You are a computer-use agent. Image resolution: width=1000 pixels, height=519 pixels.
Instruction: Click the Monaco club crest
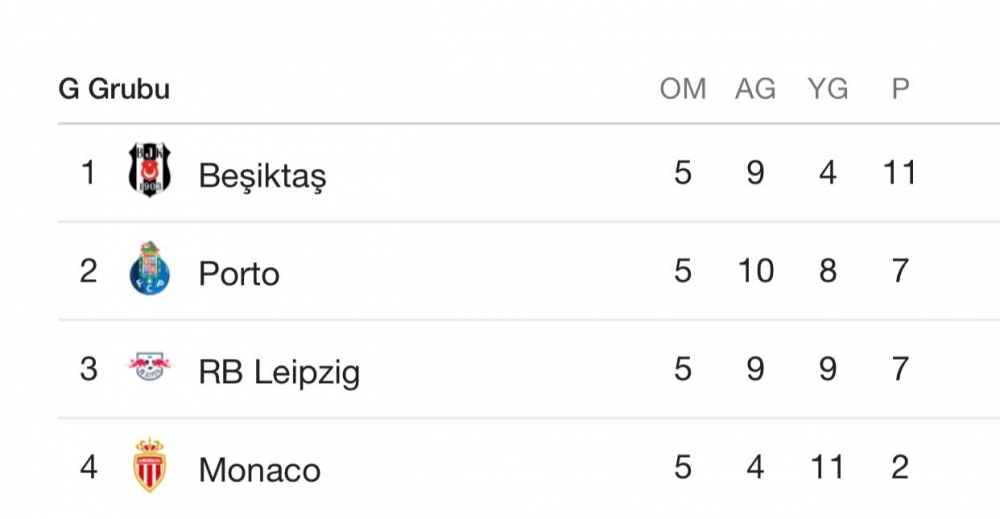150,466
